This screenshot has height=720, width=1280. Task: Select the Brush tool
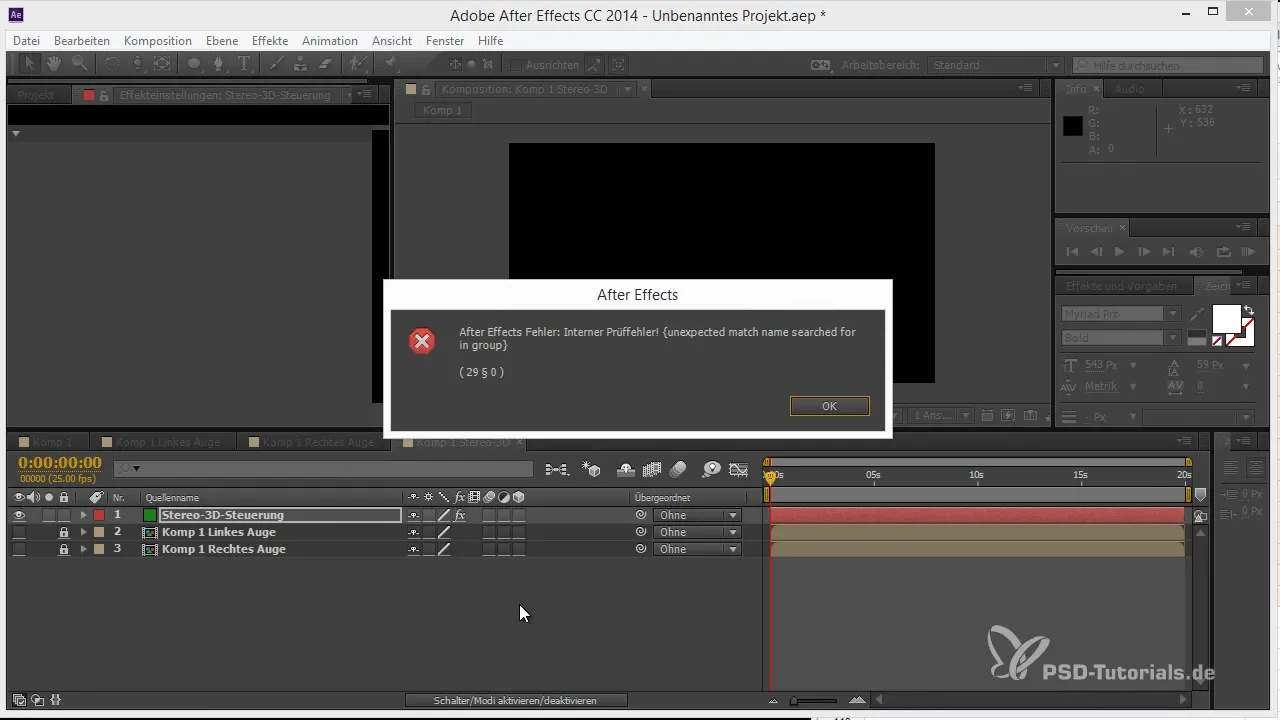pyautogui.click(x=277, y=64)
